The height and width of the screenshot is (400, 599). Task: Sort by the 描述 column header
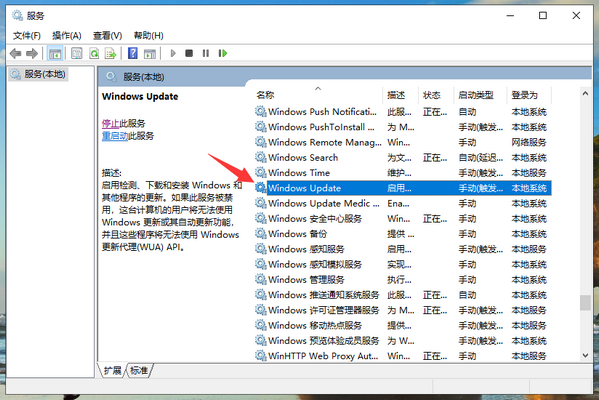coord(401,95)
